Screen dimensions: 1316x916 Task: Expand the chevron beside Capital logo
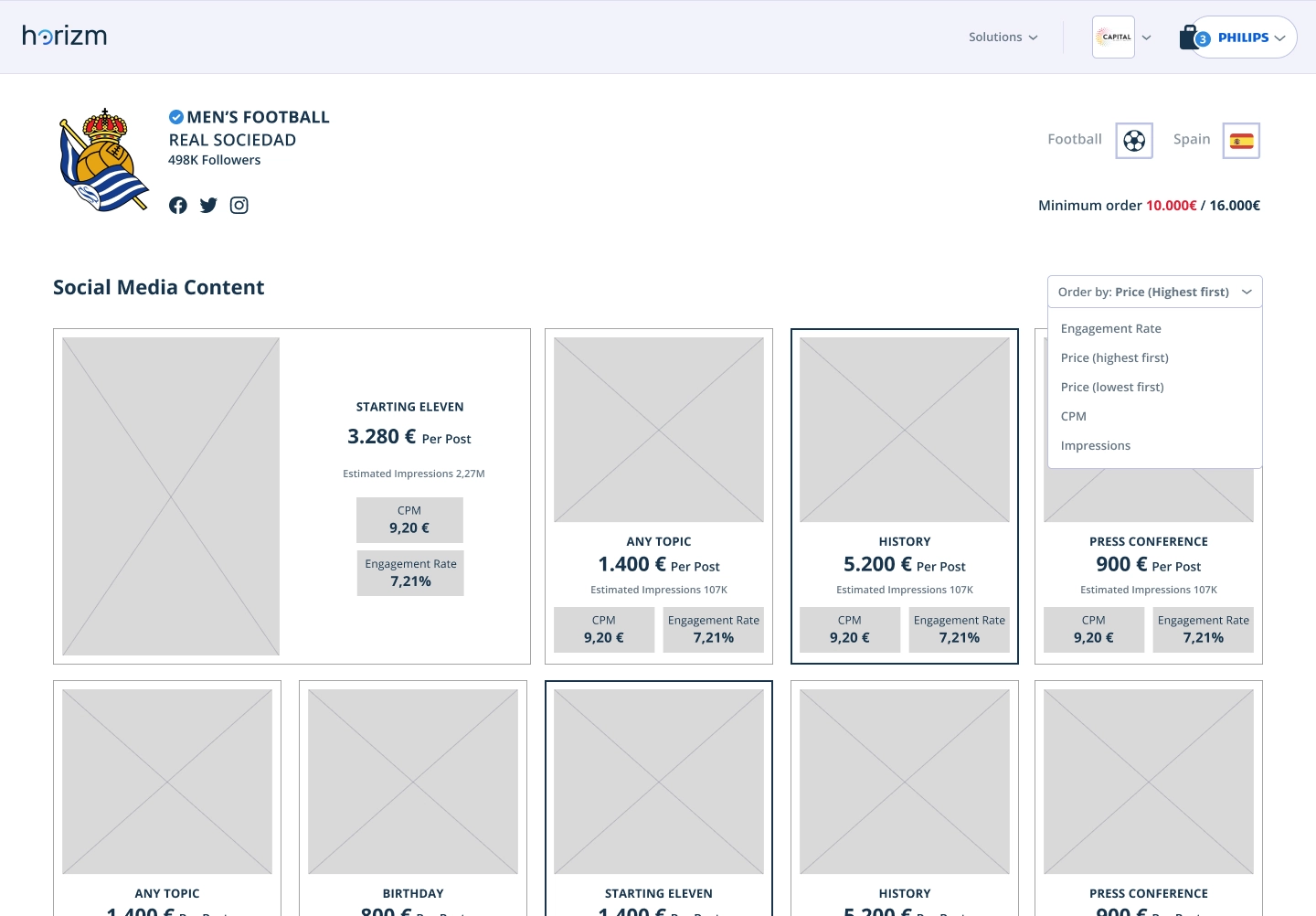(1147, 37)
